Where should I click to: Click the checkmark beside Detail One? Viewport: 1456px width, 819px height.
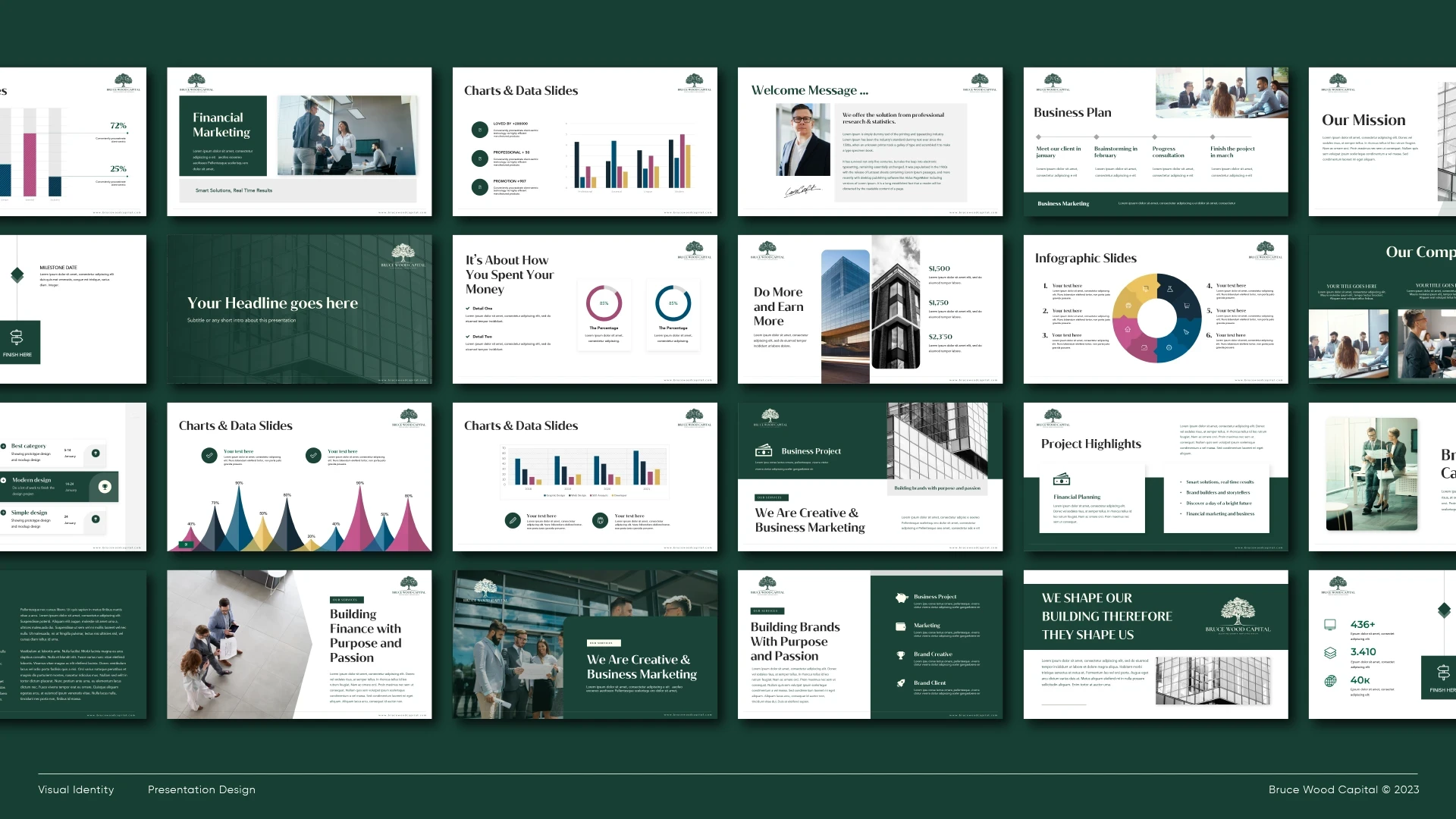point(468,309)
